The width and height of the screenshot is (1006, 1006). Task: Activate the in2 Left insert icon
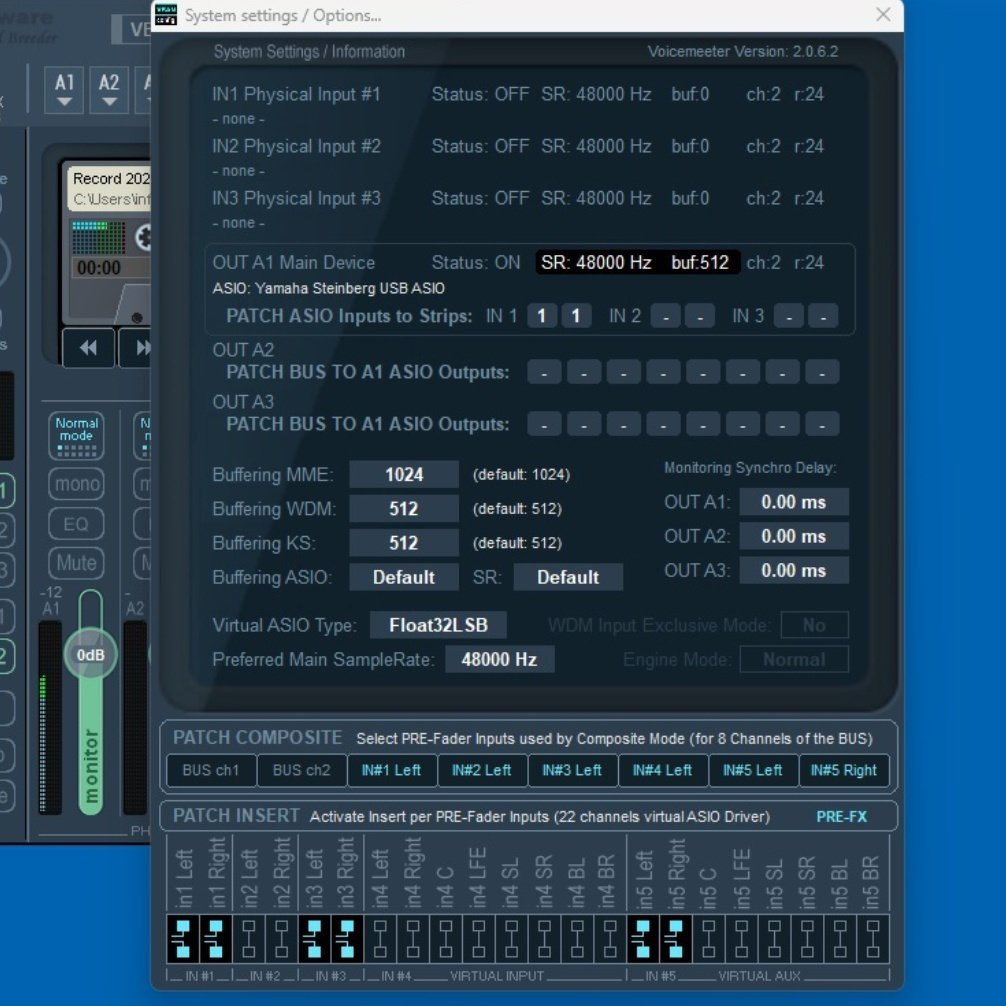(248, 939)
